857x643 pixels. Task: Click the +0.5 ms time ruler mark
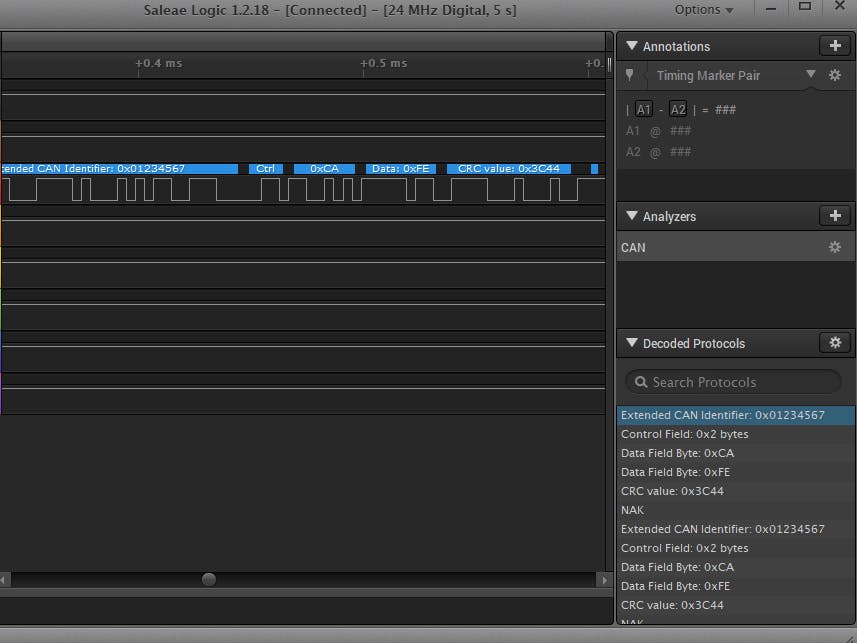coord(384,63)
